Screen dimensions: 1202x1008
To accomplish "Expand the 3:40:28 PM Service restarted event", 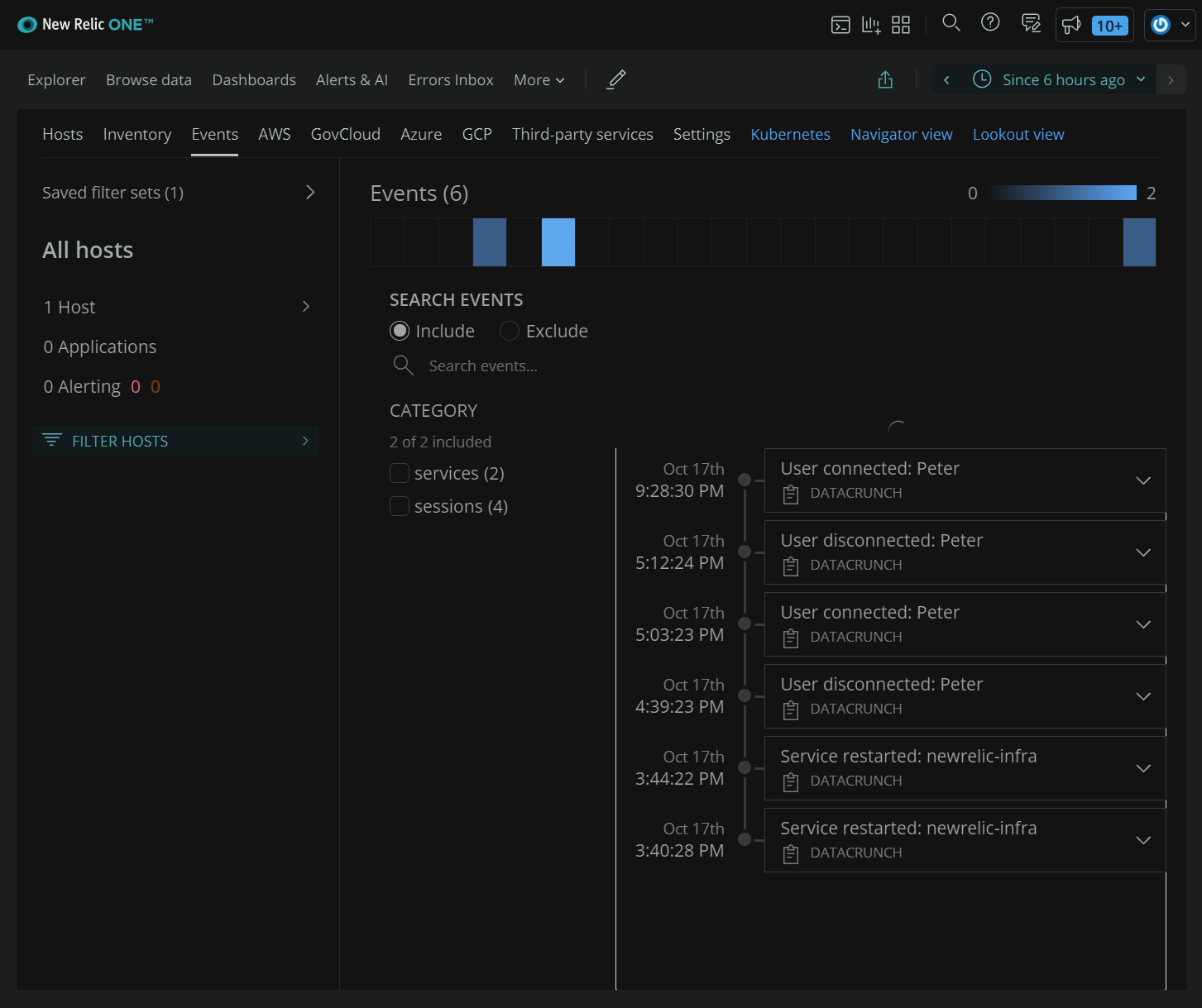I will tap(1143, 840).
